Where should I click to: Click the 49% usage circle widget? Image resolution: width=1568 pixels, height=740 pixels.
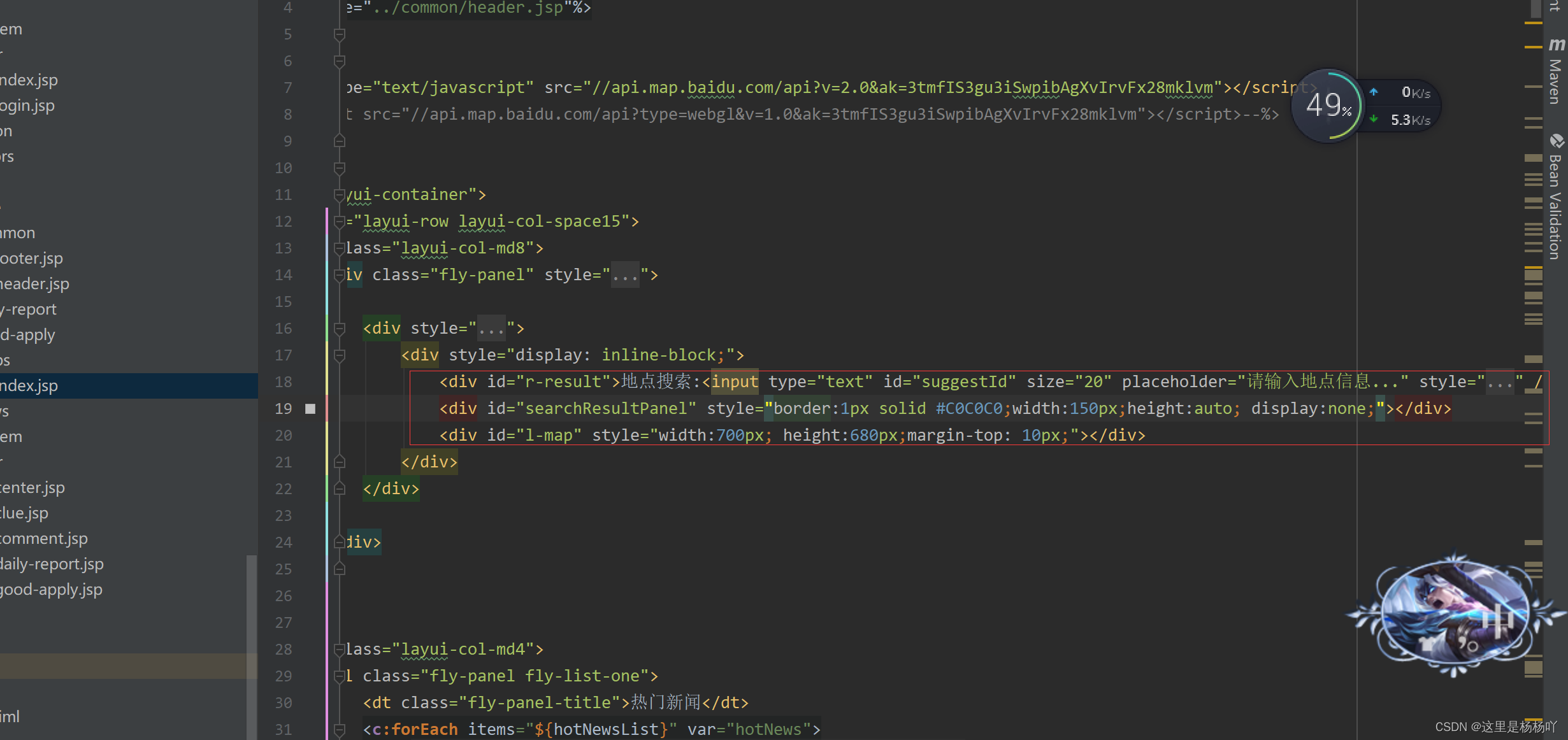[1328, 106]
